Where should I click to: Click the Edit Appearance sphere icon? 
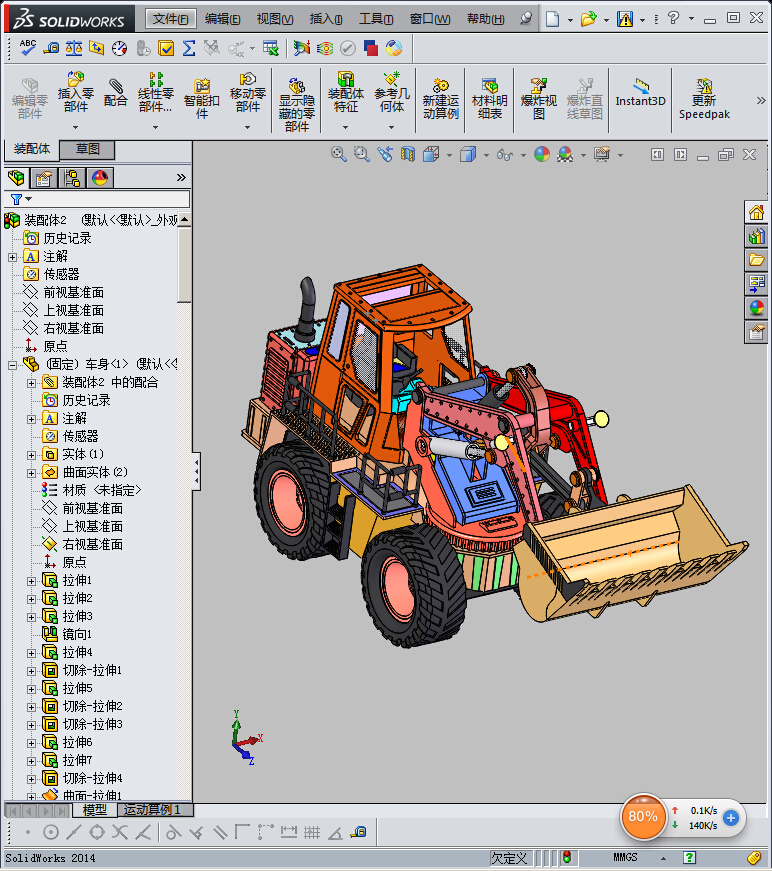point(542,154)
